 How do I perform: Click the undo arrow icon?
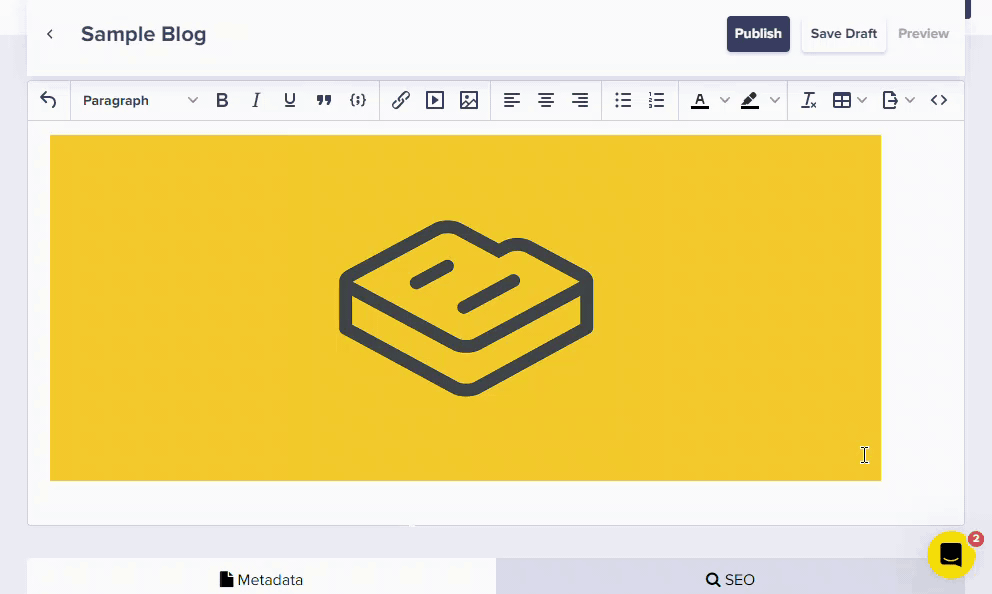click(x=48, y=100)
